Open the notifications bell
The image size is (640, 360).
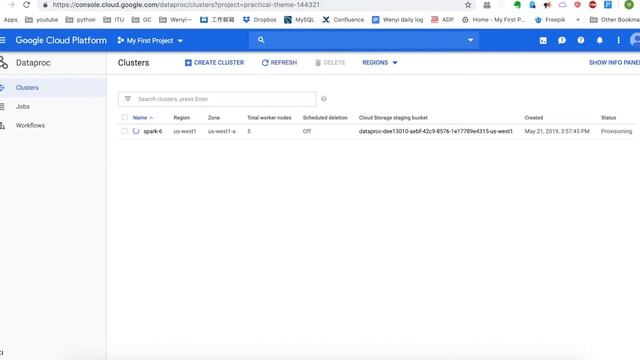[600, 40]
